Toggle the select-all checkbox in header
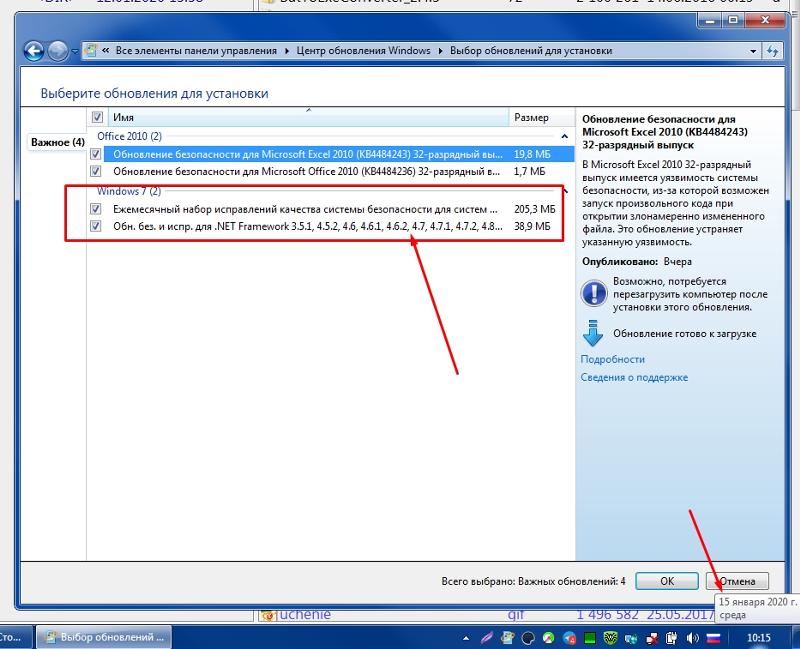This screenshot has width=800, height=649. pyautogui.click(x=97, y=117)
